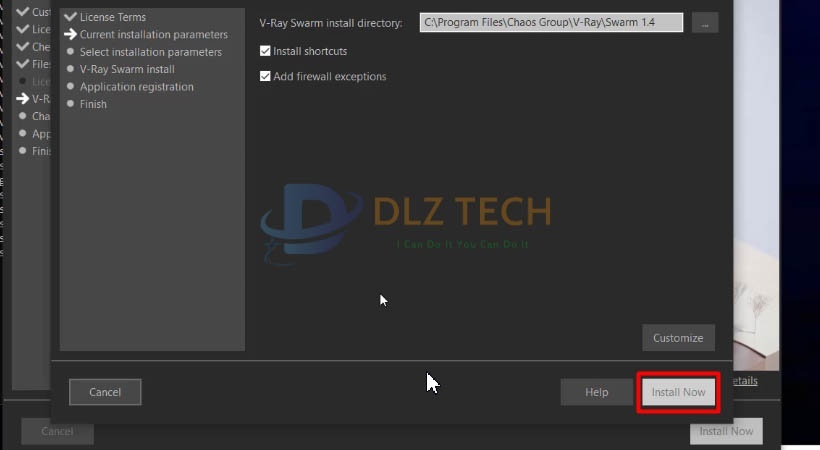Click the Add firewall exceptions label text
The height and width of the screenshot is (450, 820).
329,76
